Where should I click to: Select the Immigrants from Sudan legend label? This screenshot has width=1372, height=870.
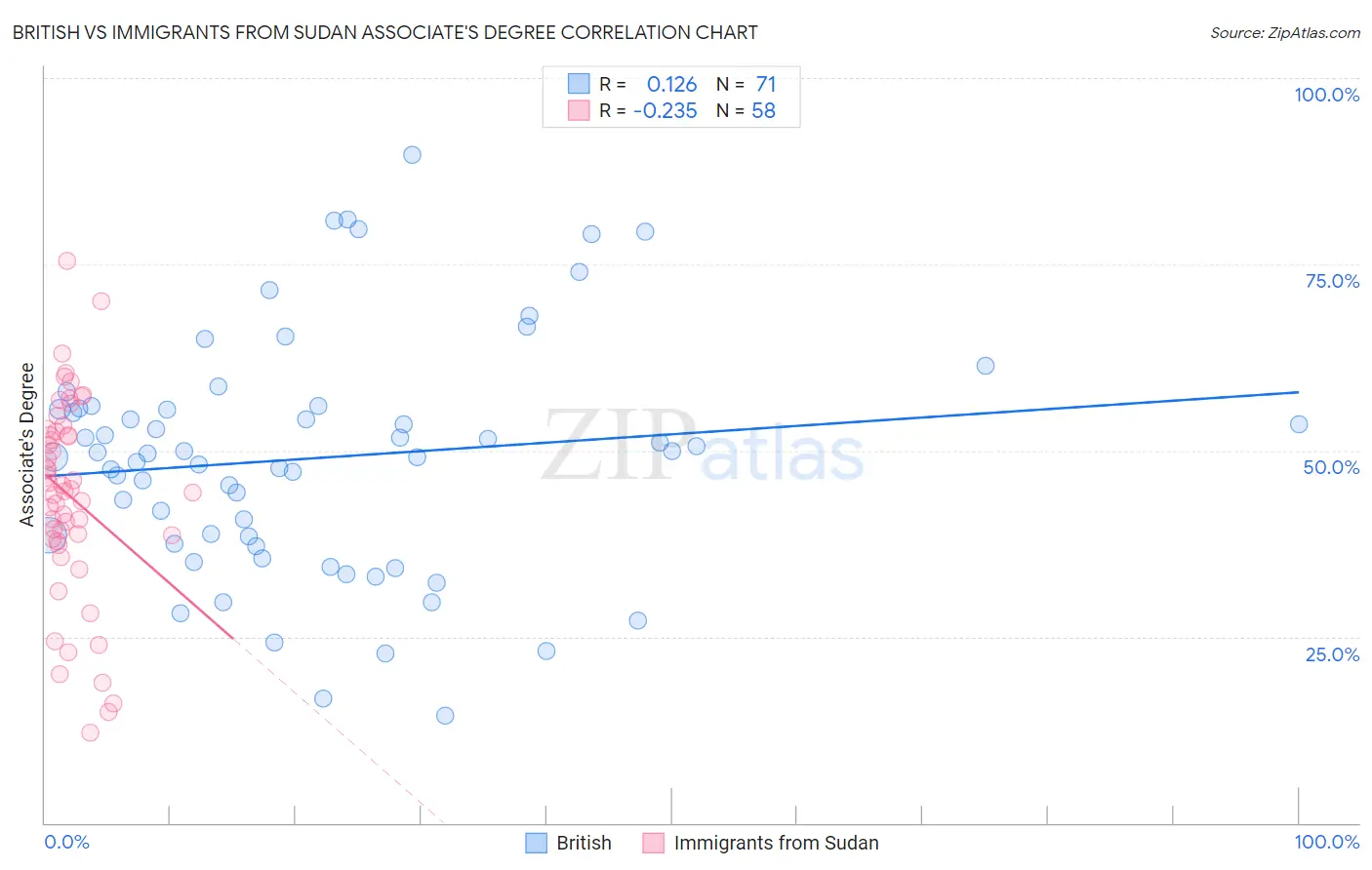776,843
